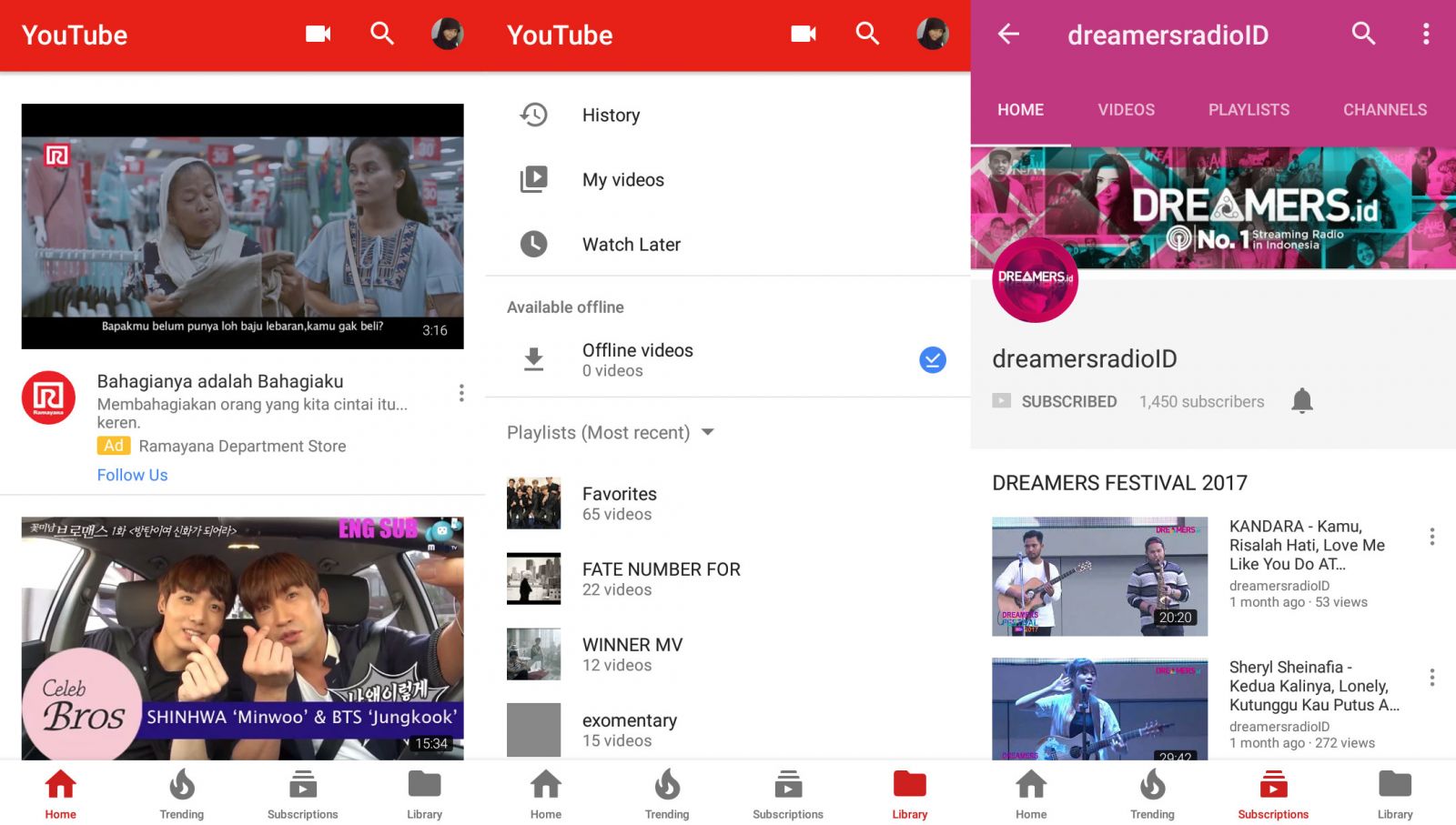
Task: Play the Celeb Bros Minwoo & Jungkook video
Action: [242, 639]
